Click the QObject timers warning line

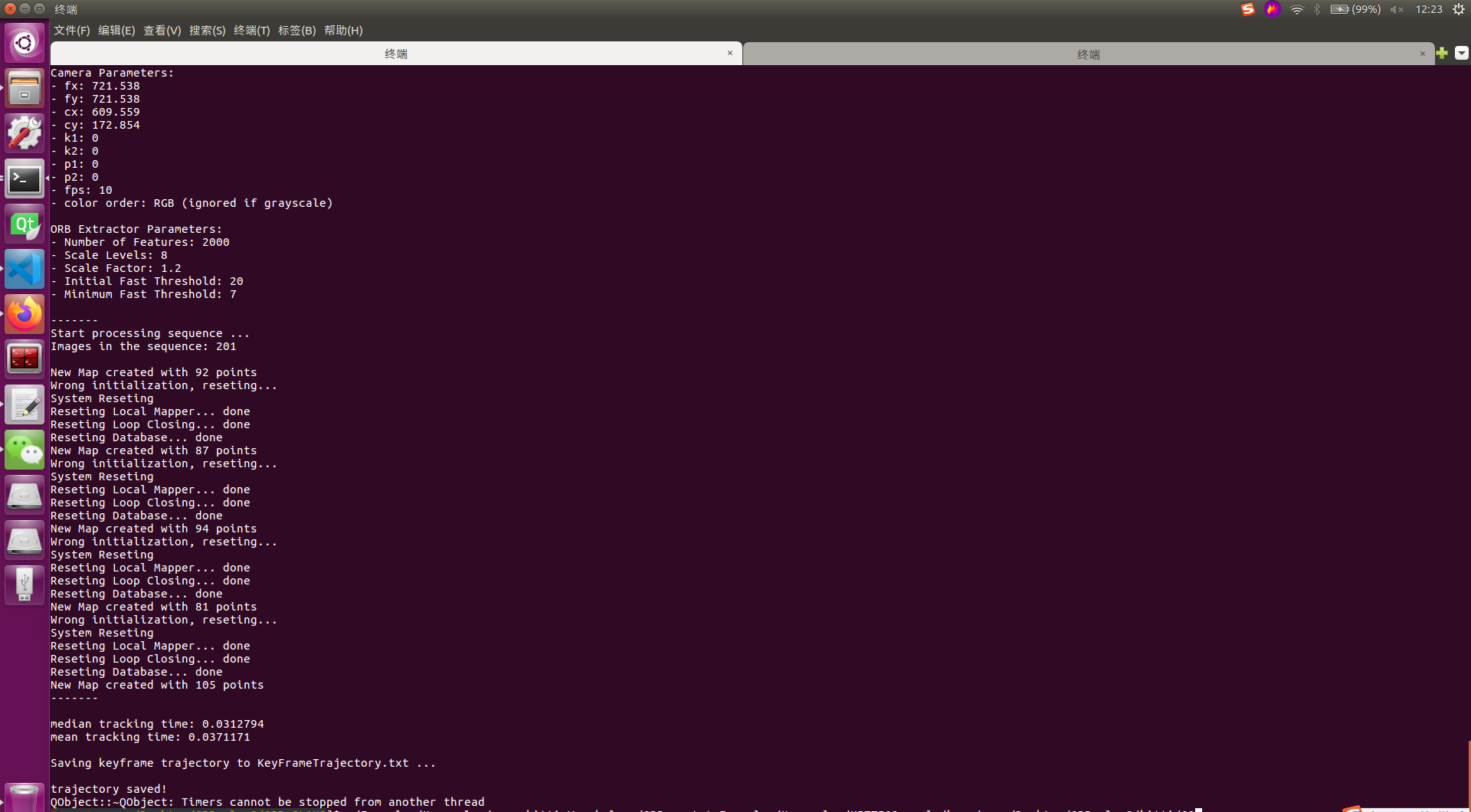pyautogui.click(x=267, y=802)
